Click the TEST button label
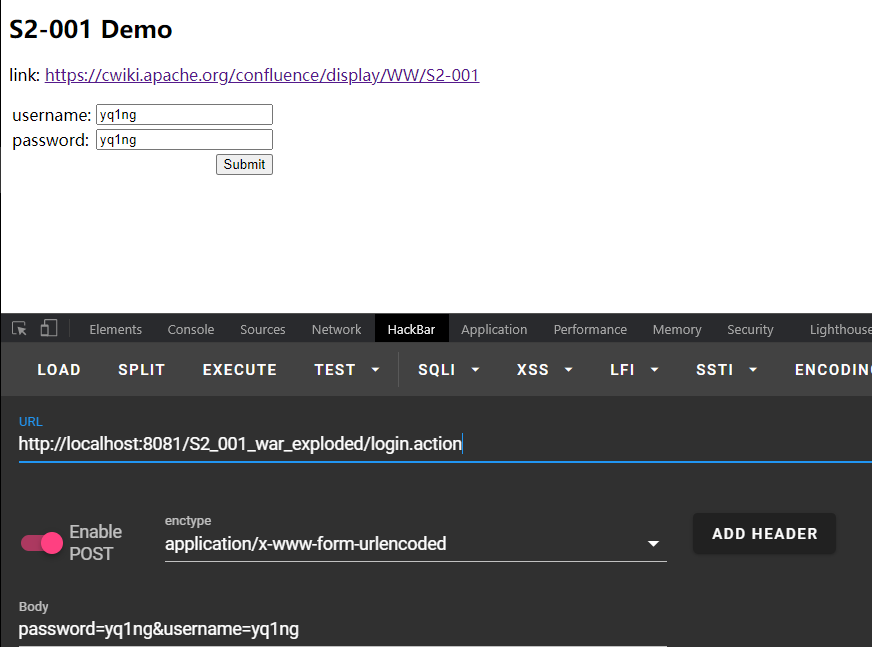The height and width of the screenshot is (647, 872). [334, 369]
